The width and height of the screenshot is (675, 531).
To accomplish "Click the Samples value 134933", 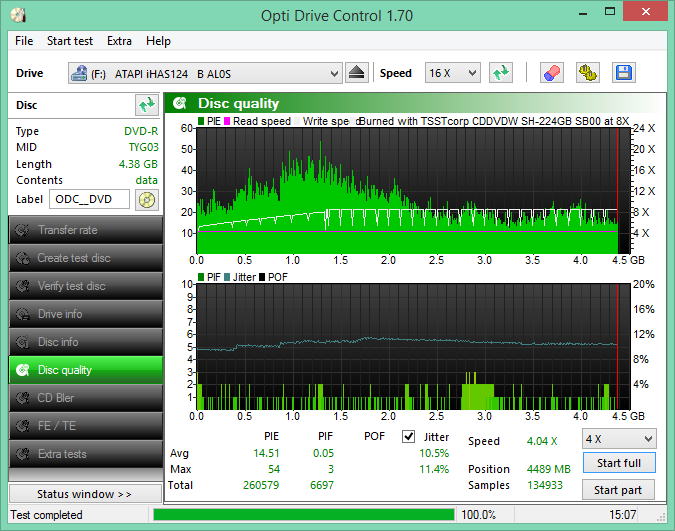I will 545,485.
